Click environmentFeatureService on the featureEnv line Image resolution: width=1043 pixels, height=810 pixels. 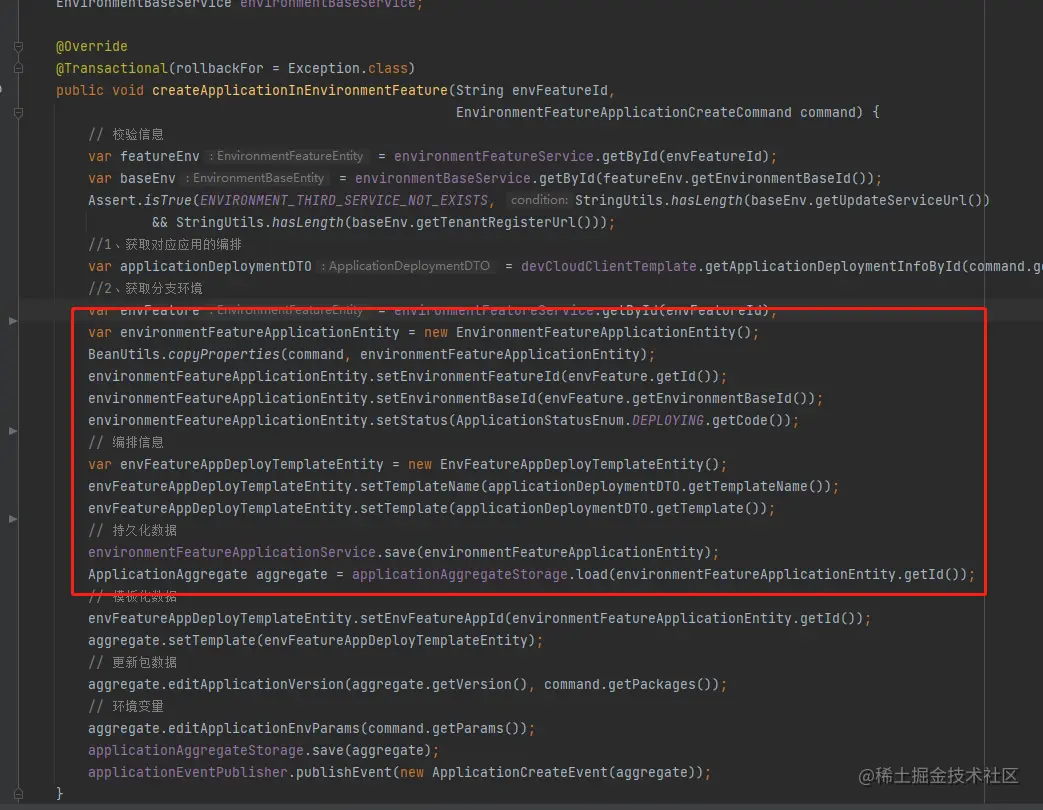pos(494,156)
